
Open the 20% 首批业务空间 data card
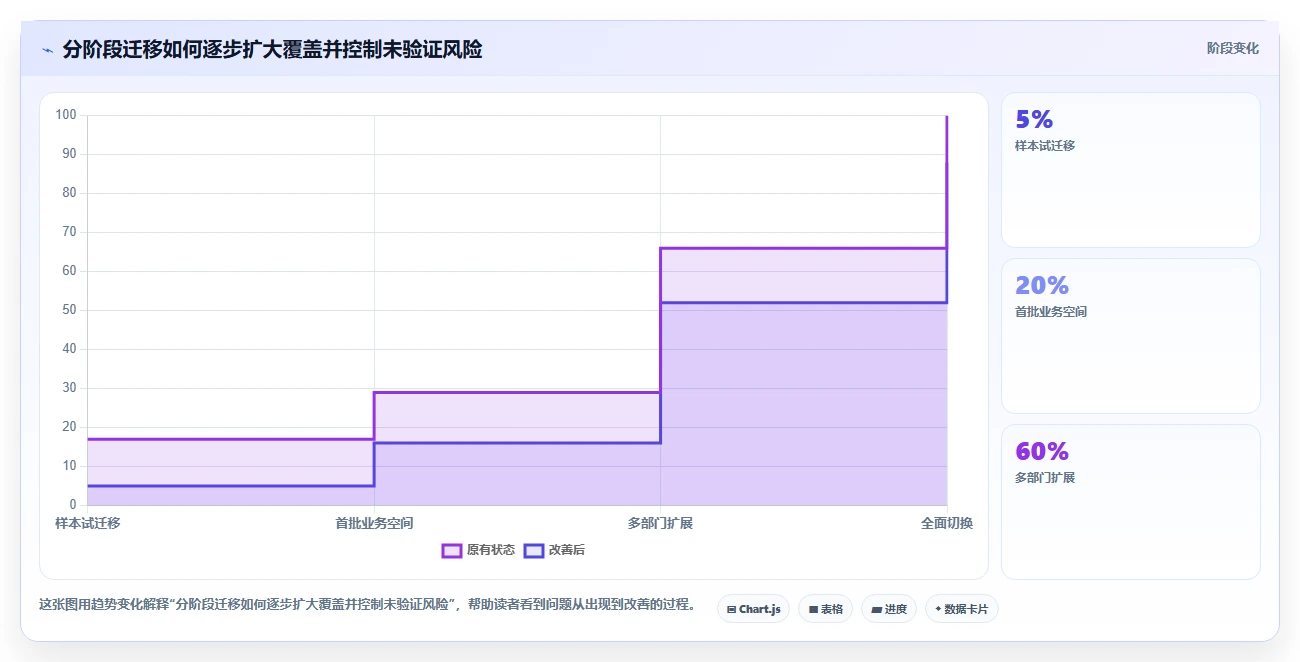click(1130, 336)
